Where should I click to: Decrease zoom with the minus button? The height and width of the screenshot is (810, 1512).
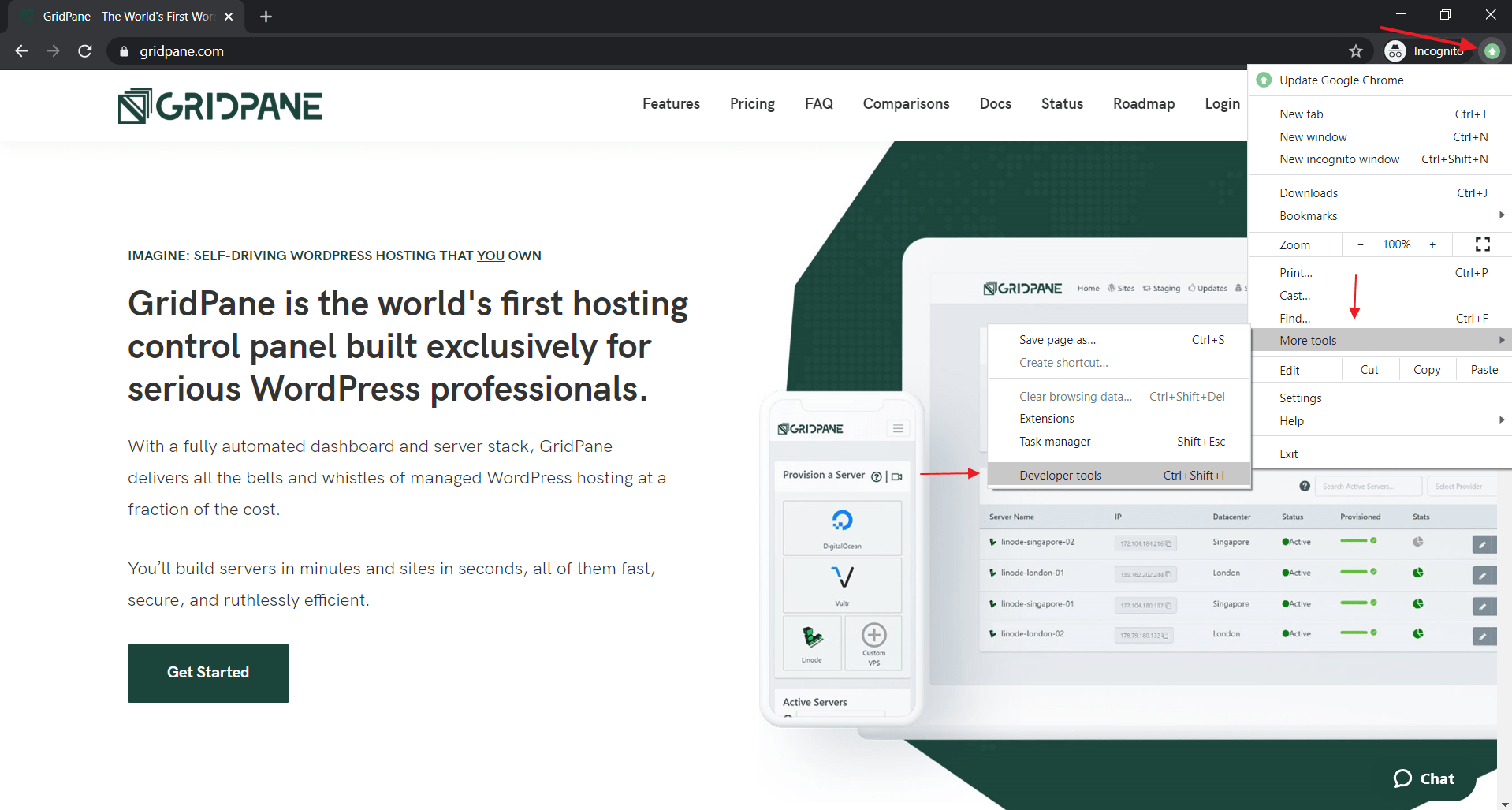coord(1360,244)
